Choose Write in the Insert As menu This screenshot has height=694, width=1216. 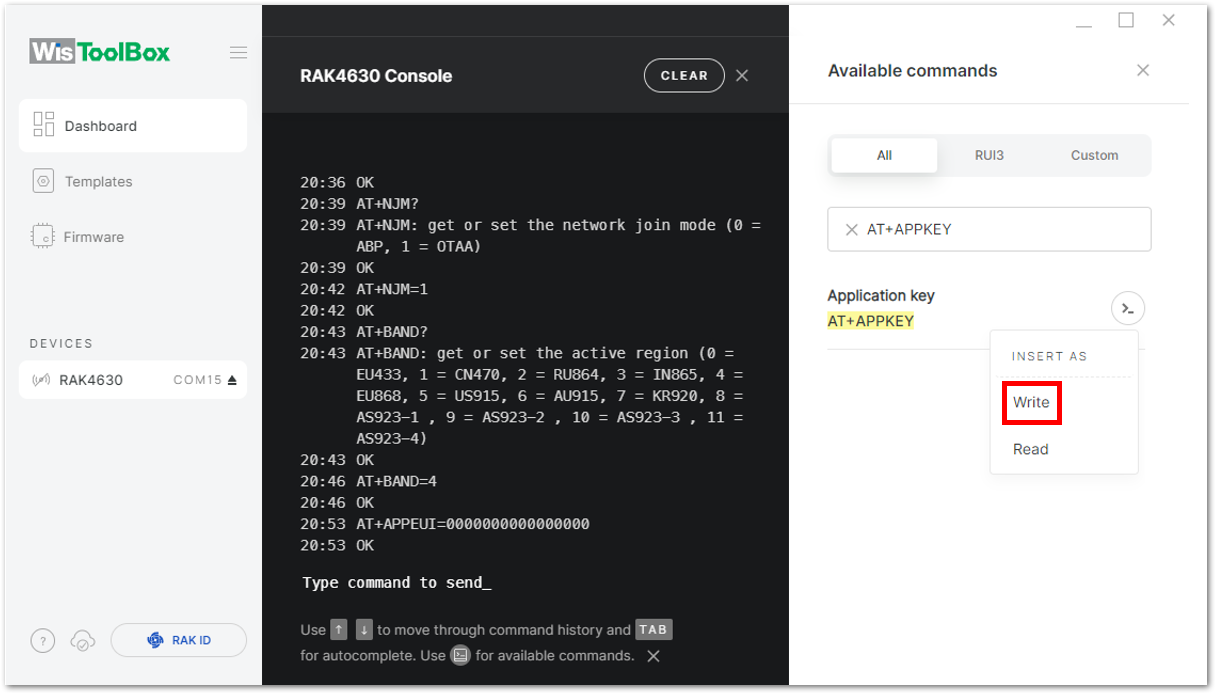point(1031,402)
